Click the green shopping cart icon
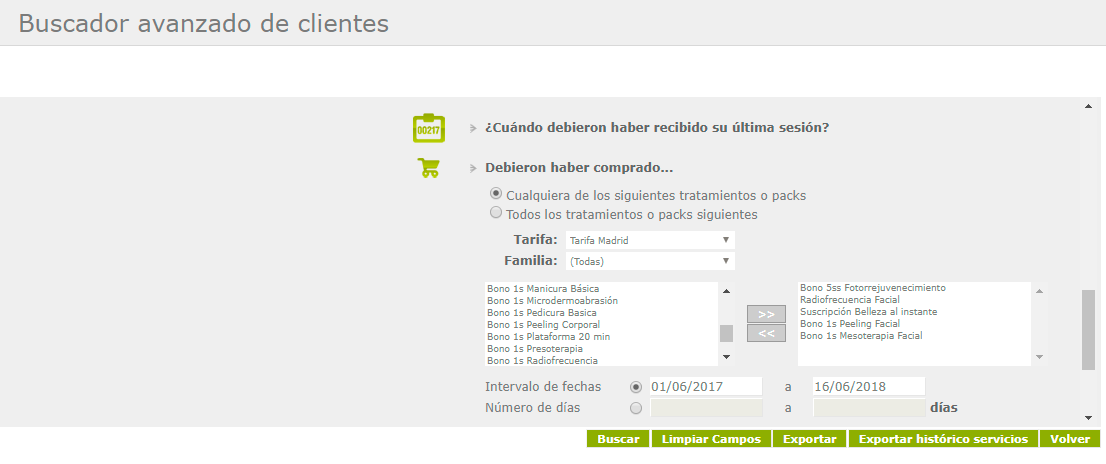 click(x=428, y=168)
